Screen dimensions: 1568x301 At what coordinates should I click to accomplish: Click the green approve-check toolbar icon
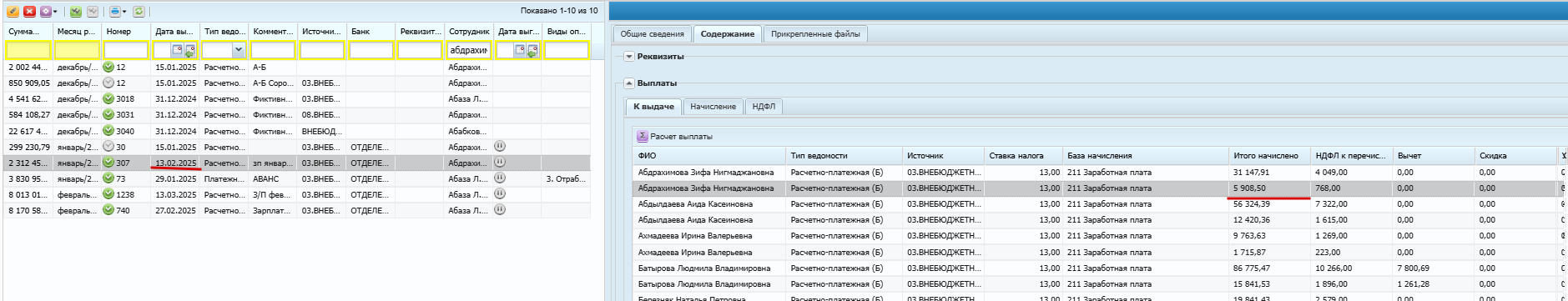[x=76, y=12]
